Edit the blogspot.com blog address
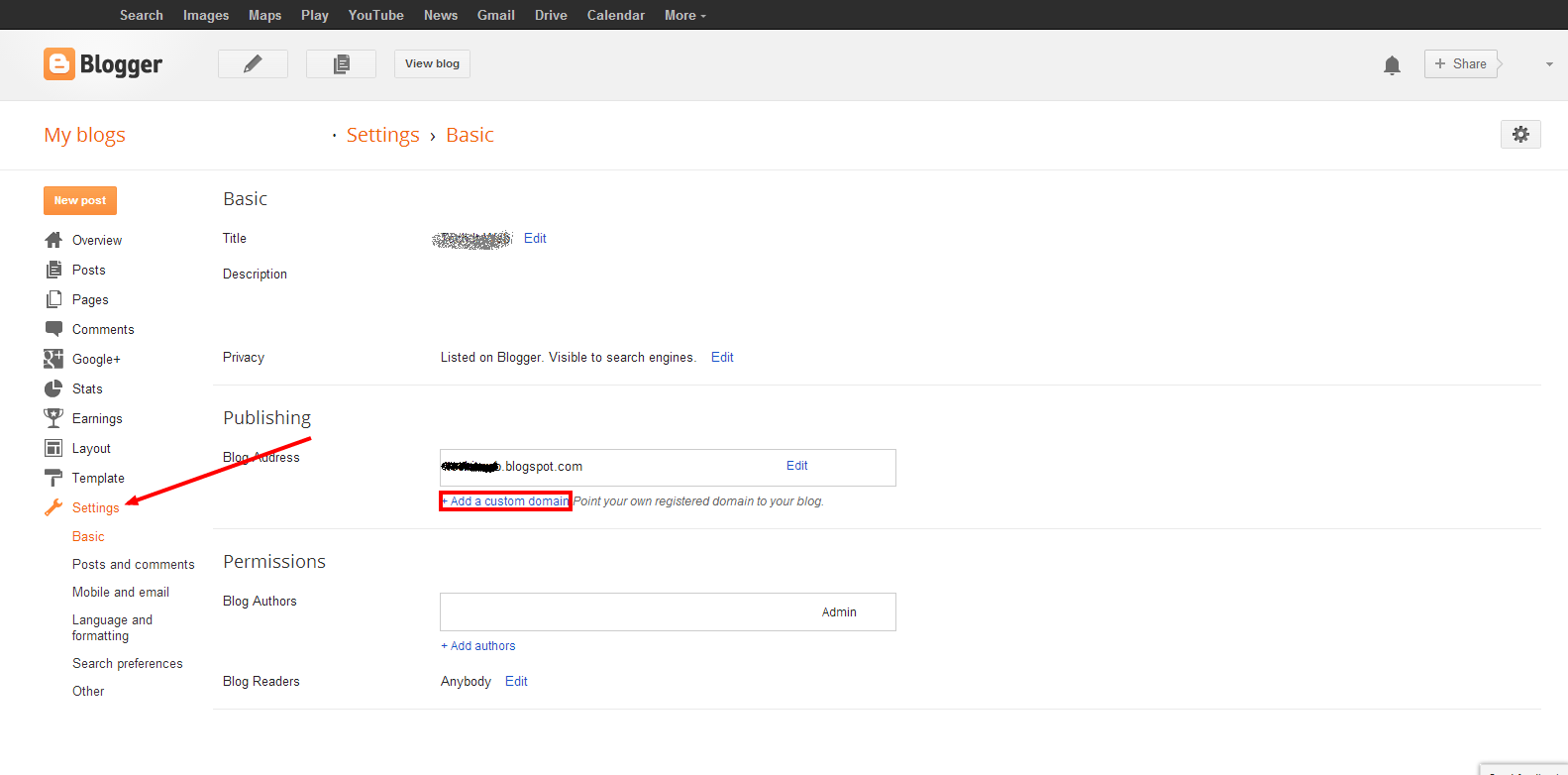 click(x=796, y=466)
